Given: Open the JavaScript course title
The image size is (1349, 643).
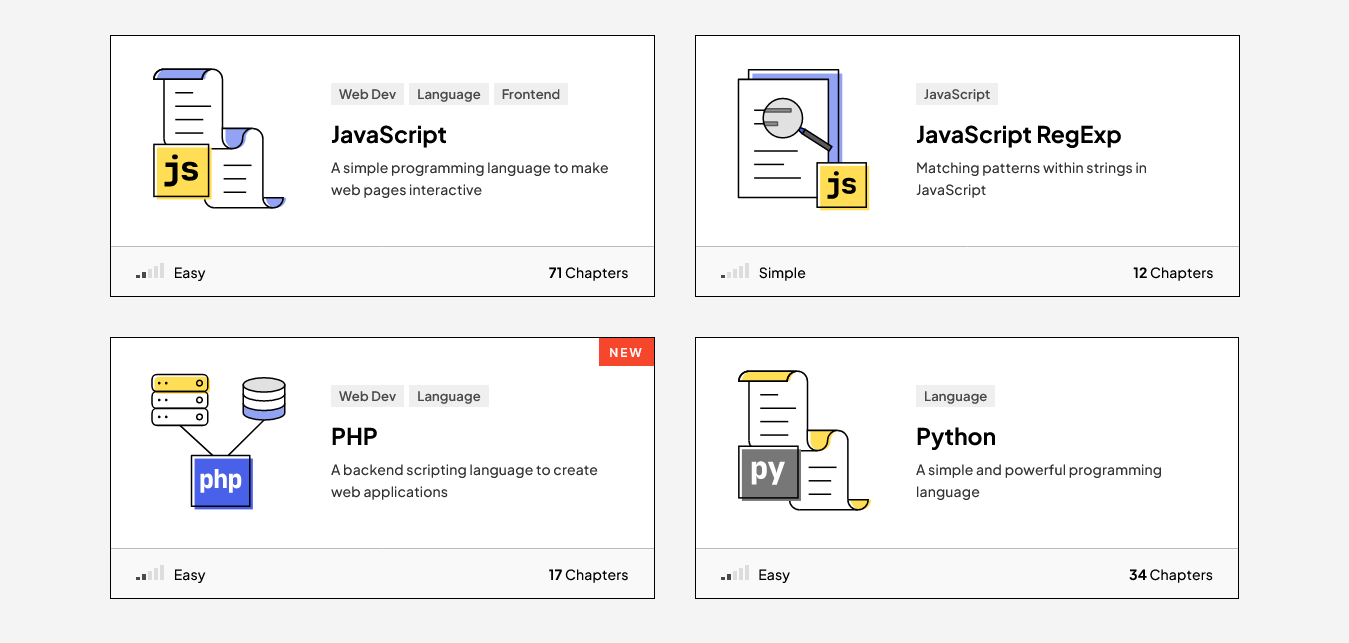Looking at the screenshot, I should 389,135.
